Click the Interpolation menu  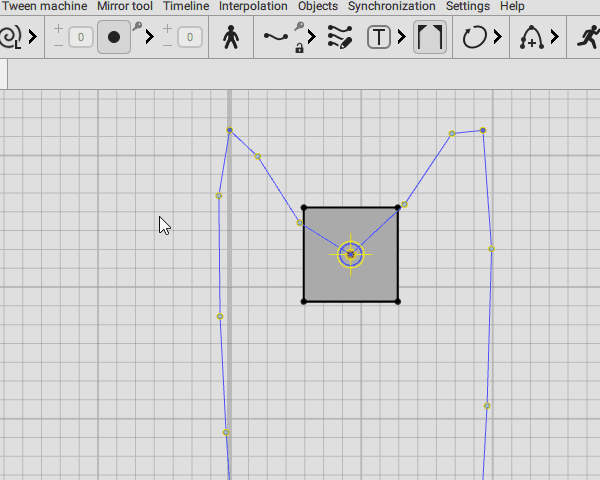click(253, 6)
